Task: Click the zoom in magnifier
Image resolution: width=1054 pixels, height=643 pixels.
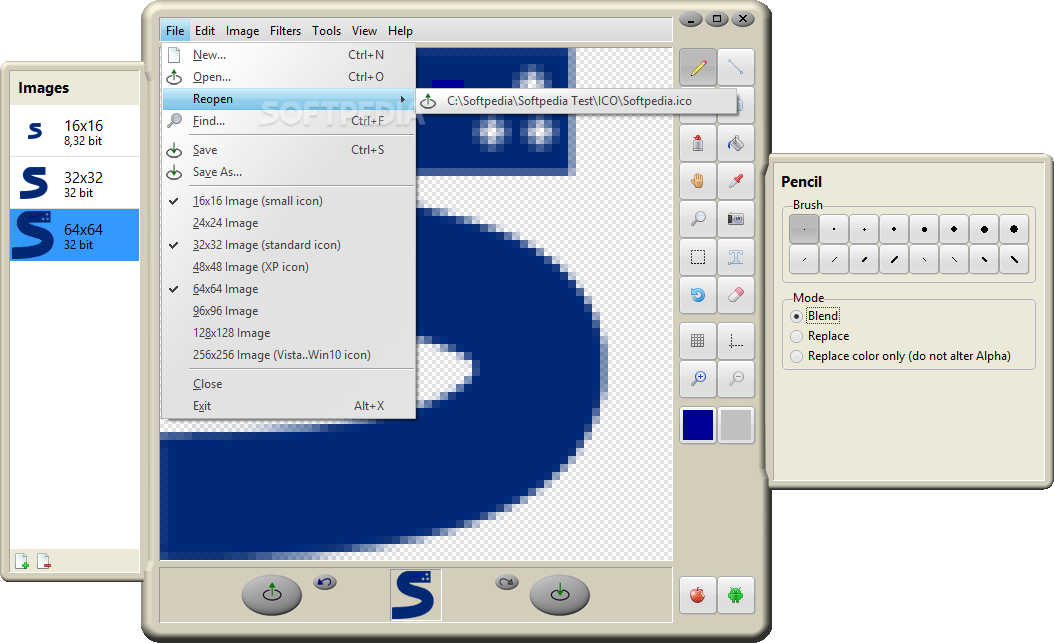Action: [698, 378]
